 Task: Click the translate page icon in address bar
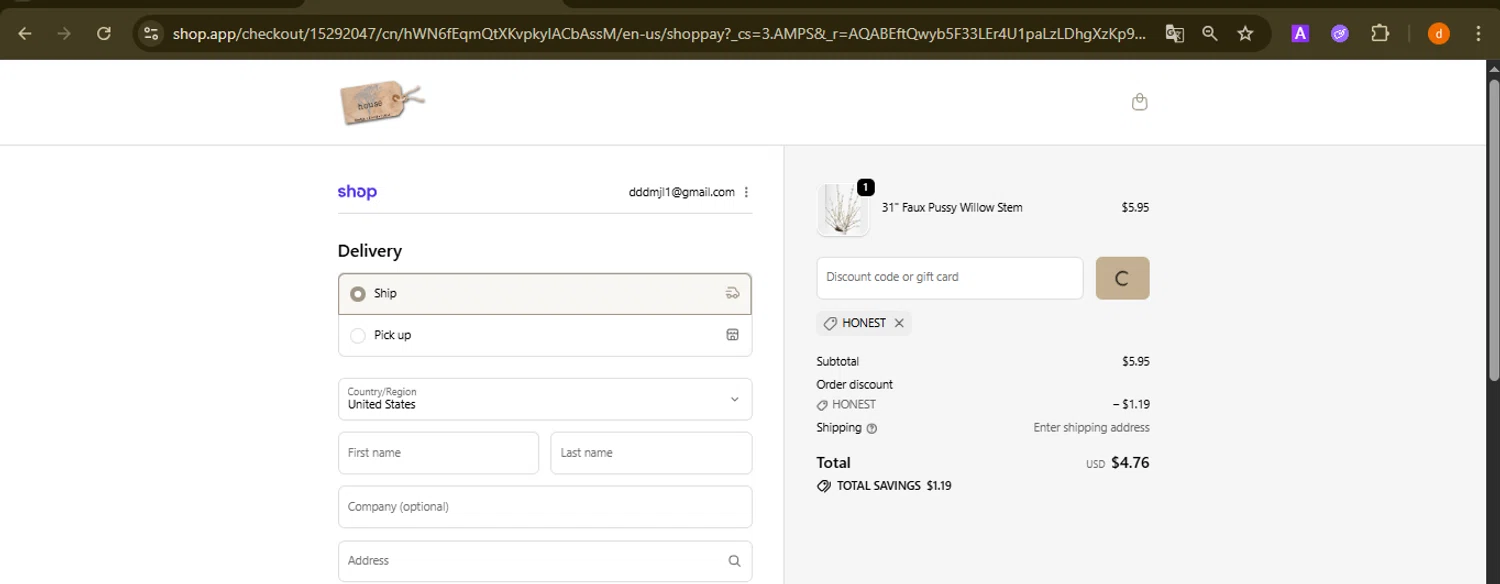pyautogui.click(x=1175, y=34)
